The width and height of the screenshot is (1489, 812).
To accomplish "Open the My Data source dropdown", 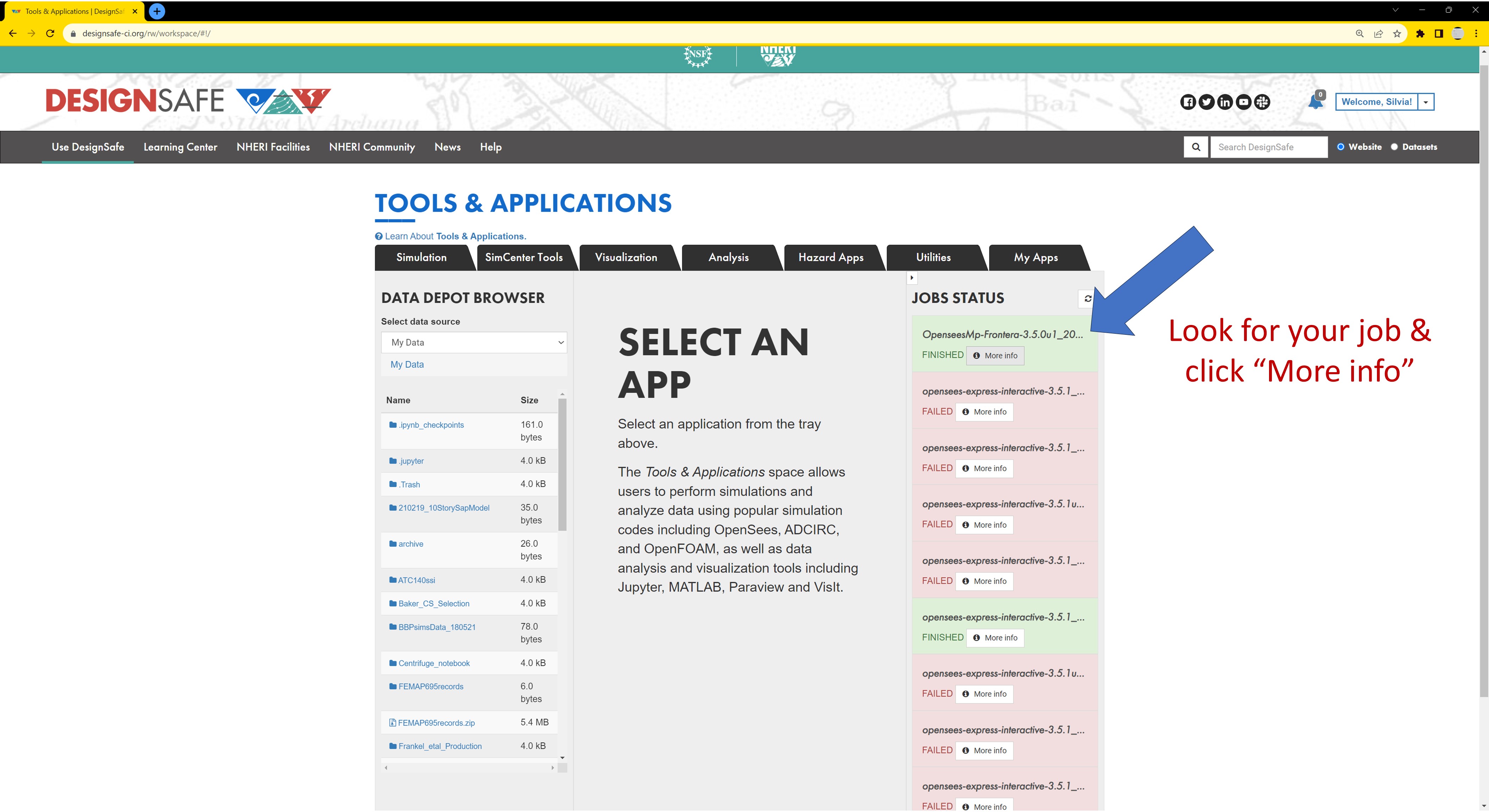I will (x=473, y=342).
